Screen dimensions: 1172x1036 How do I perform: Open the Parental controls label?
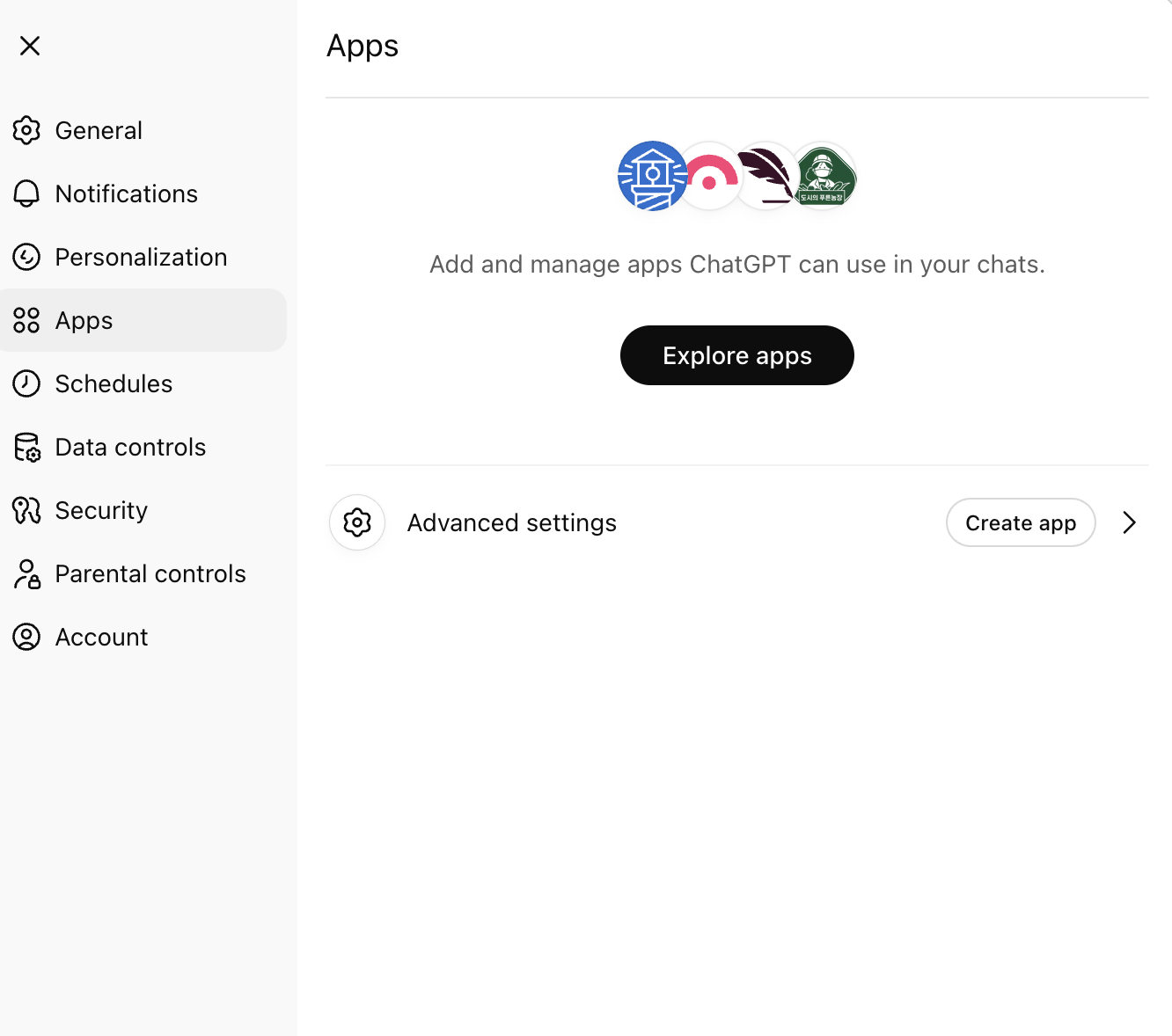150,573
